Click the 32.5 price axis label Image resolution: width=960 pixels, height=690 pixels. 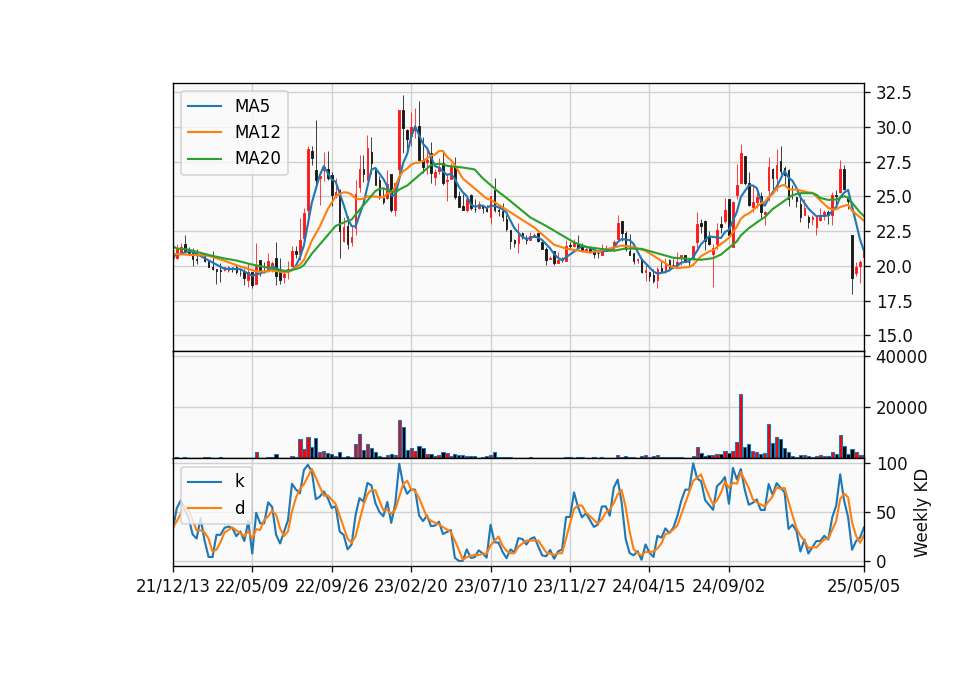click(x=894, y=93)
